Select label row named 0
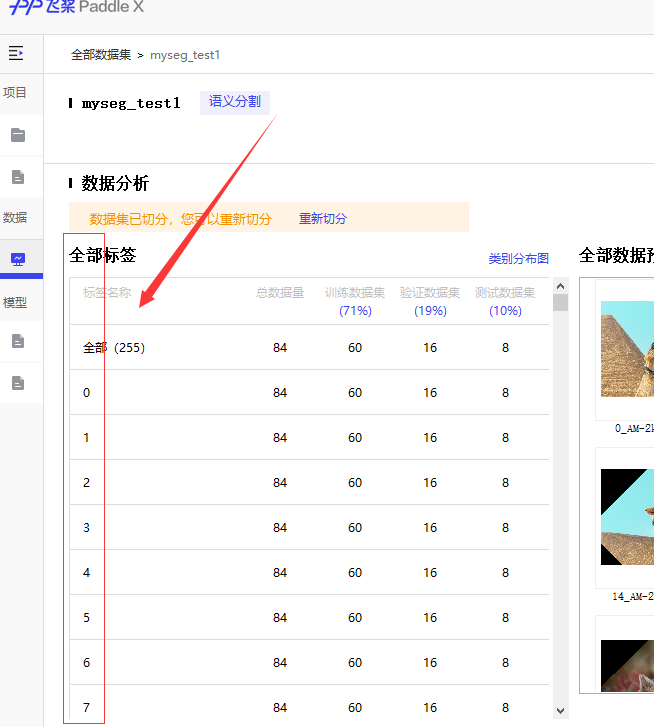Screen dimensions: 654x727 point(309,392)
